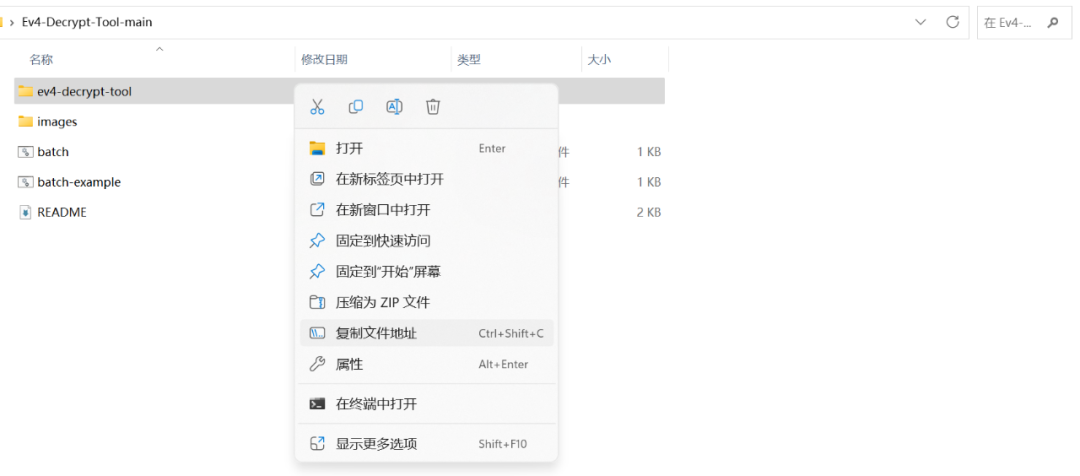Expand the address bar history dropdown

[920, 22]
